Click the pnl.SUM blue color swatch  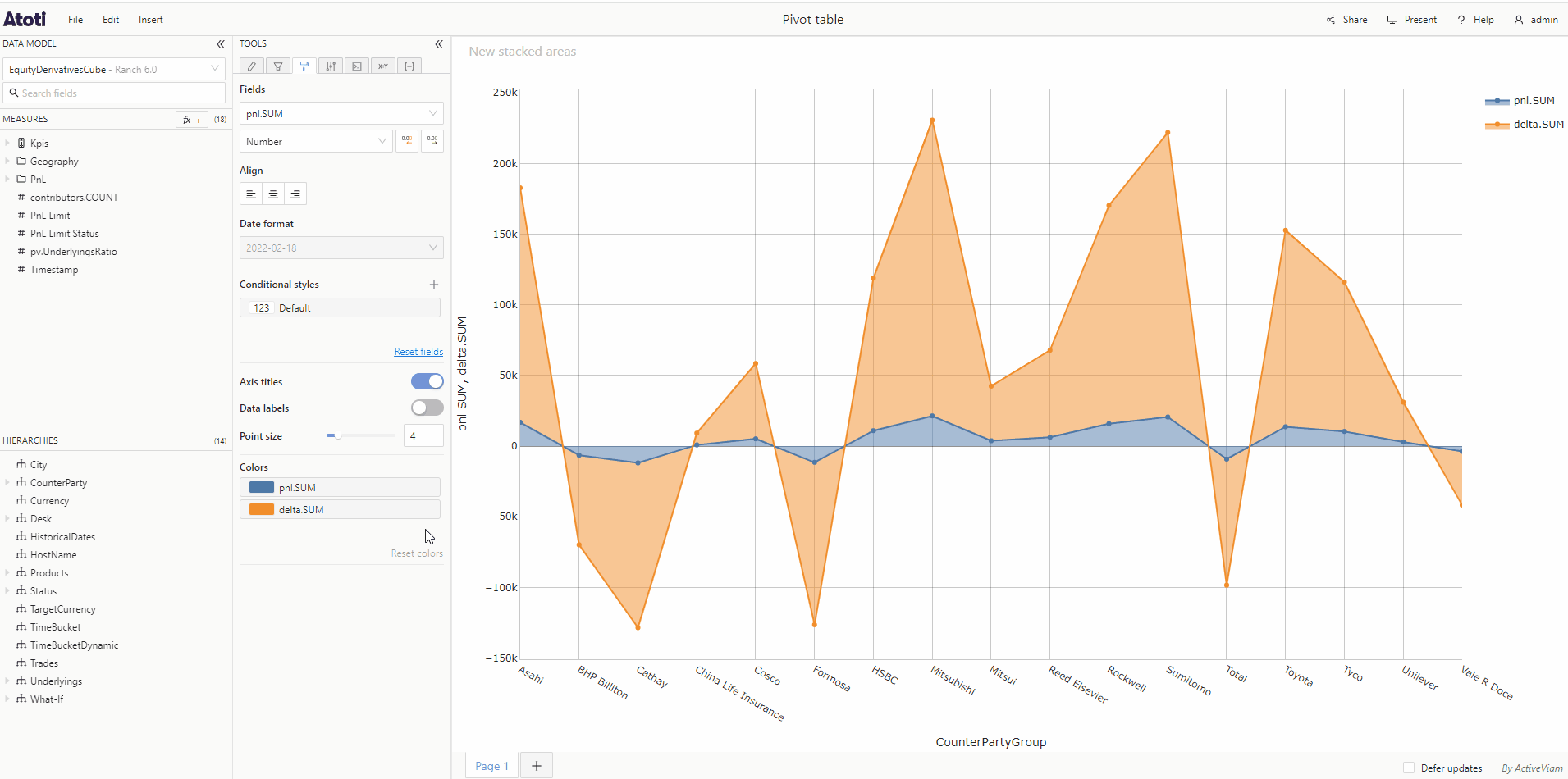coord(262,487)
